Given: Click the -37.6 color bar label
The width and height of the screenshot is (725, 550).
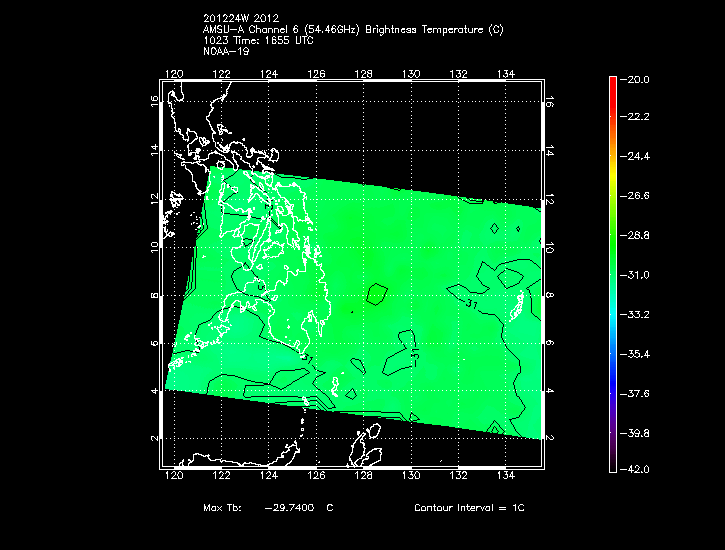Looking at the screenshot, I should (635, 393).
